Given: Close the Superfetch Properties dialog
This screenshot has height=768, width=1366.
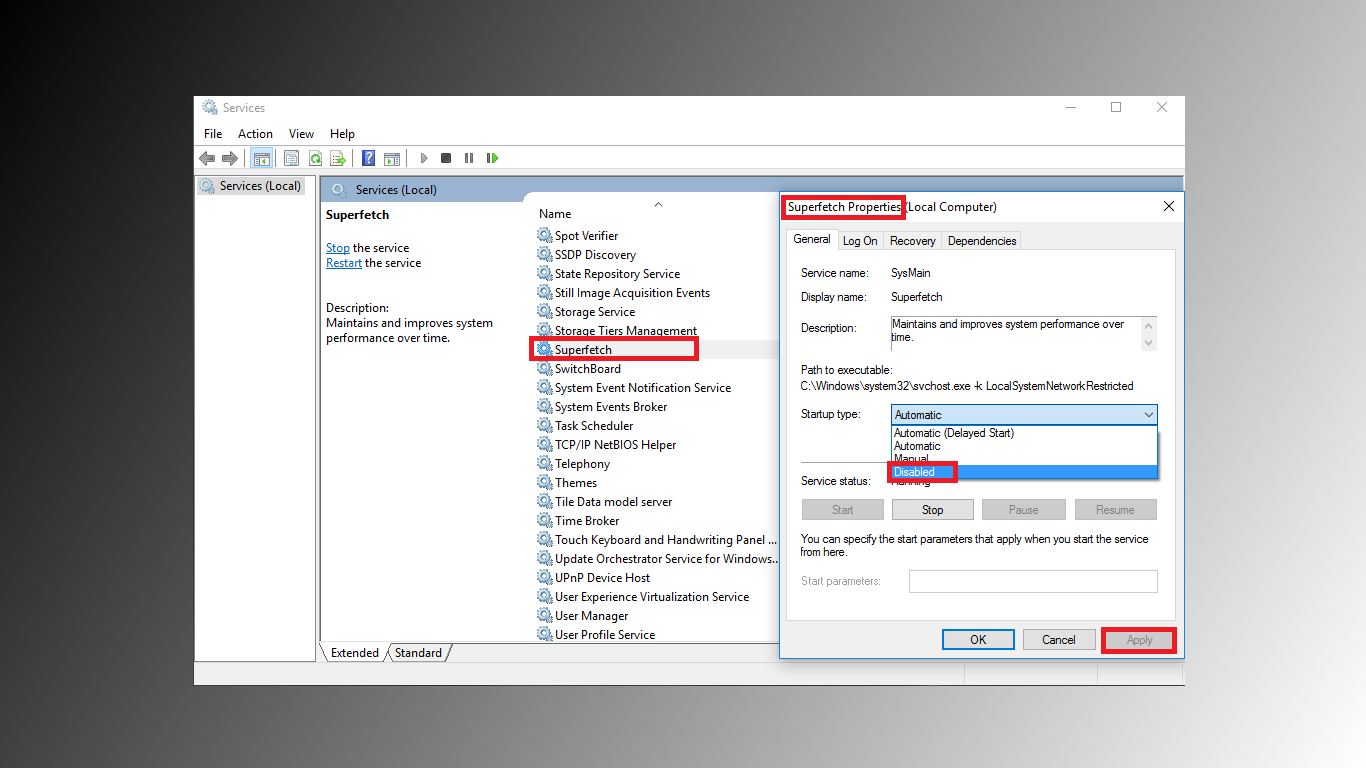Looking at the screenshot, I should pyautogui.click(x=1169, y=206).
